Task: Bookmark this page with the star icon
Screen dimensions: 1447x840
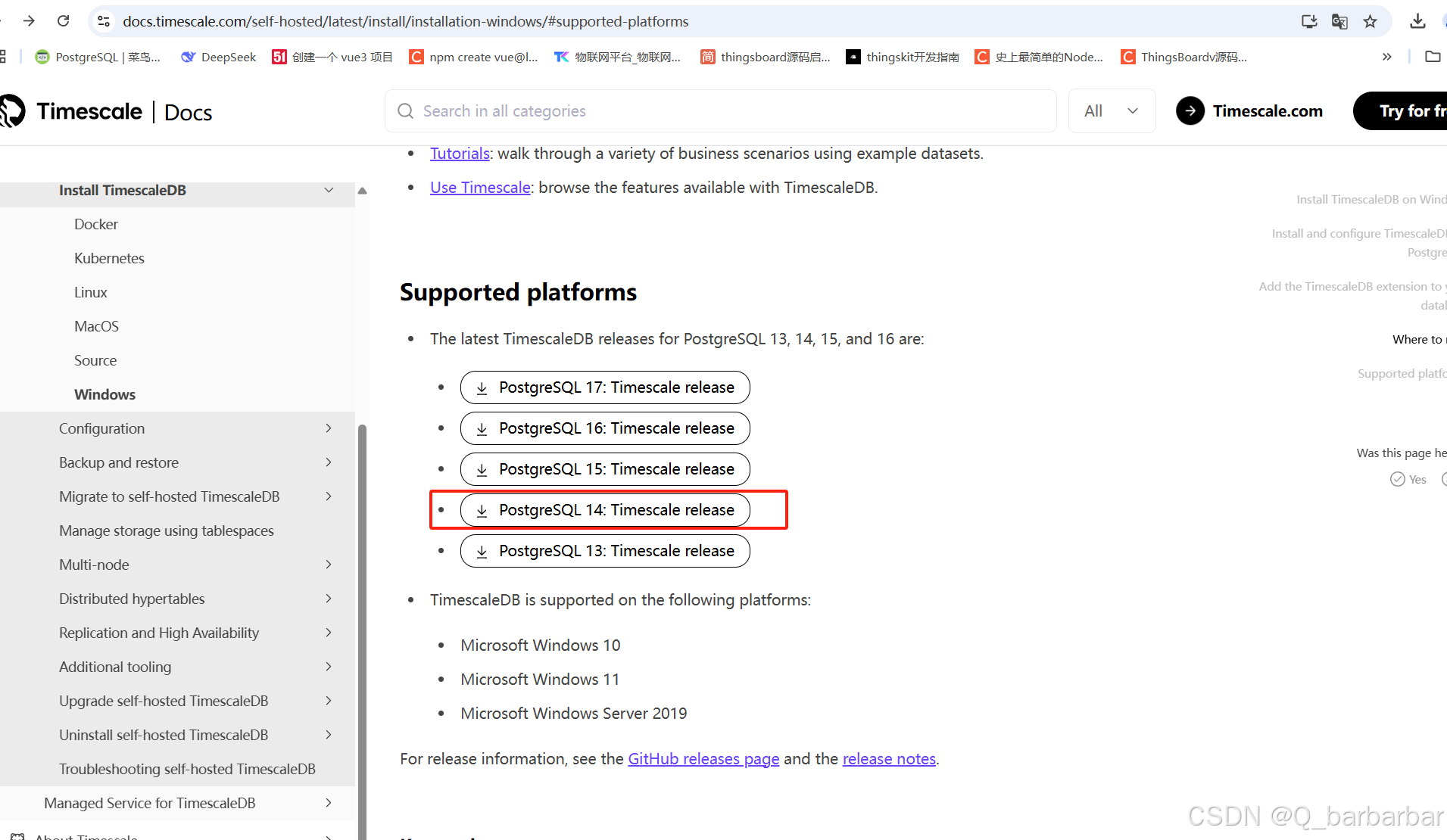Action: coord(1370,21)
